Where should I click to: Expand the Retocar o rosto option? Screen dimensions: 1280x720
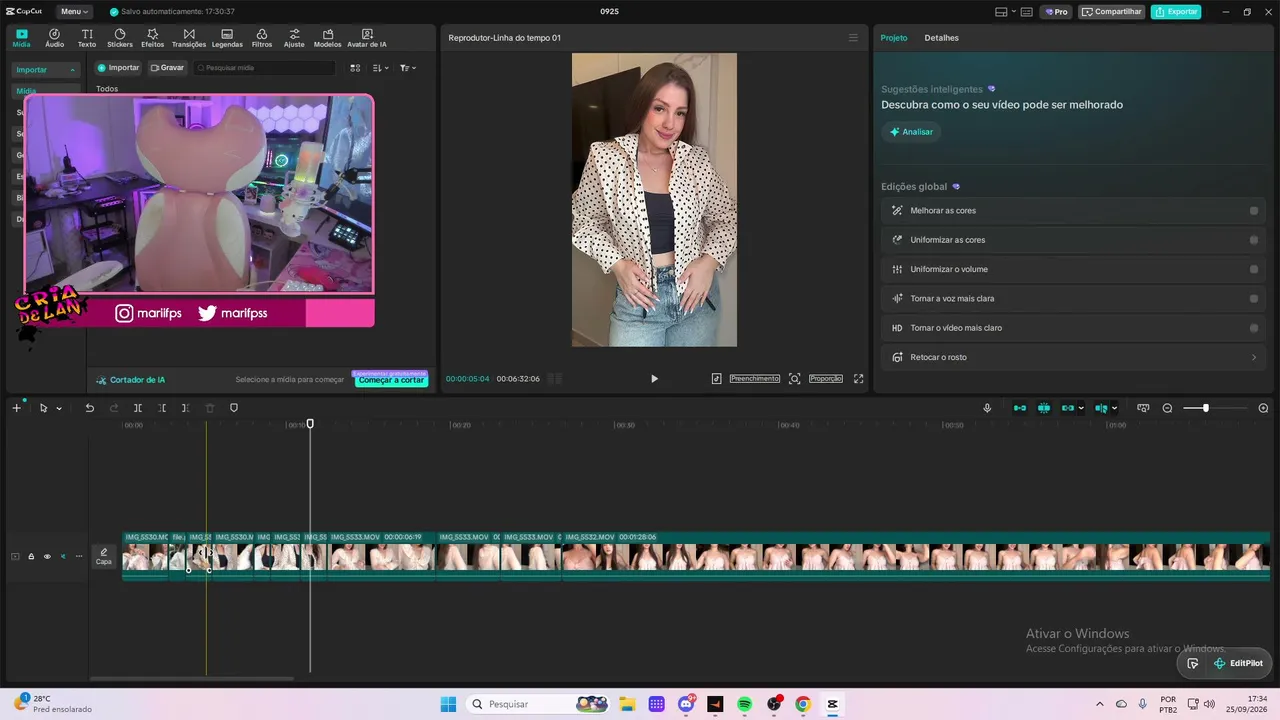click(1073, 357)
